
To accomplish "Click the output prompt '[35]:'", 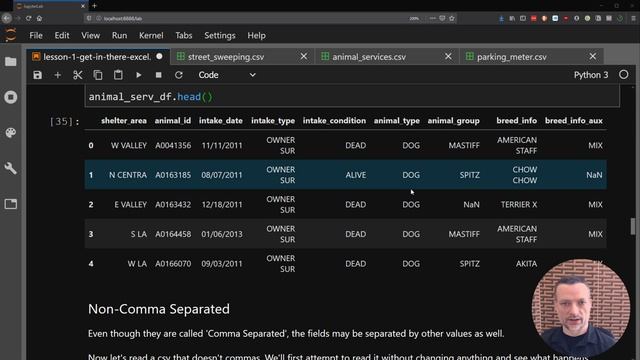I will pyautogui.click(x=64, y=121).
